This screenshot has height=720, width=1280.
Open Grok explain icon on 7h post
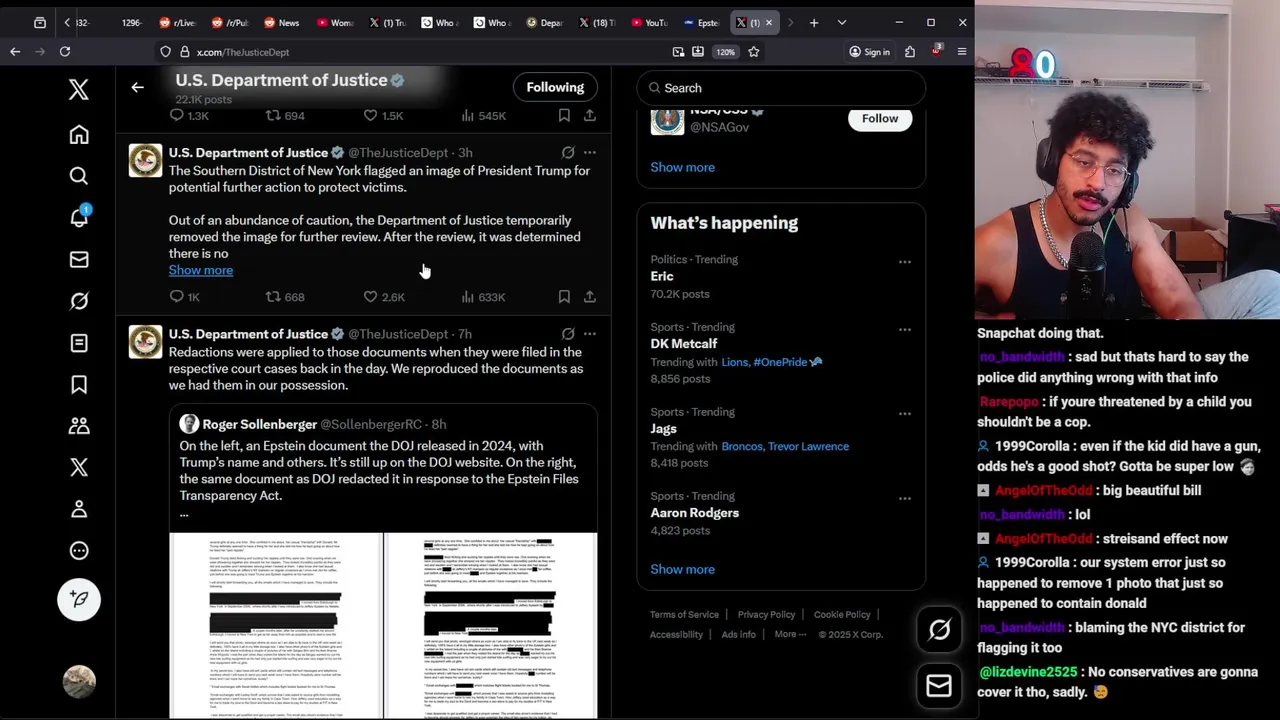[x=568, y=334]
